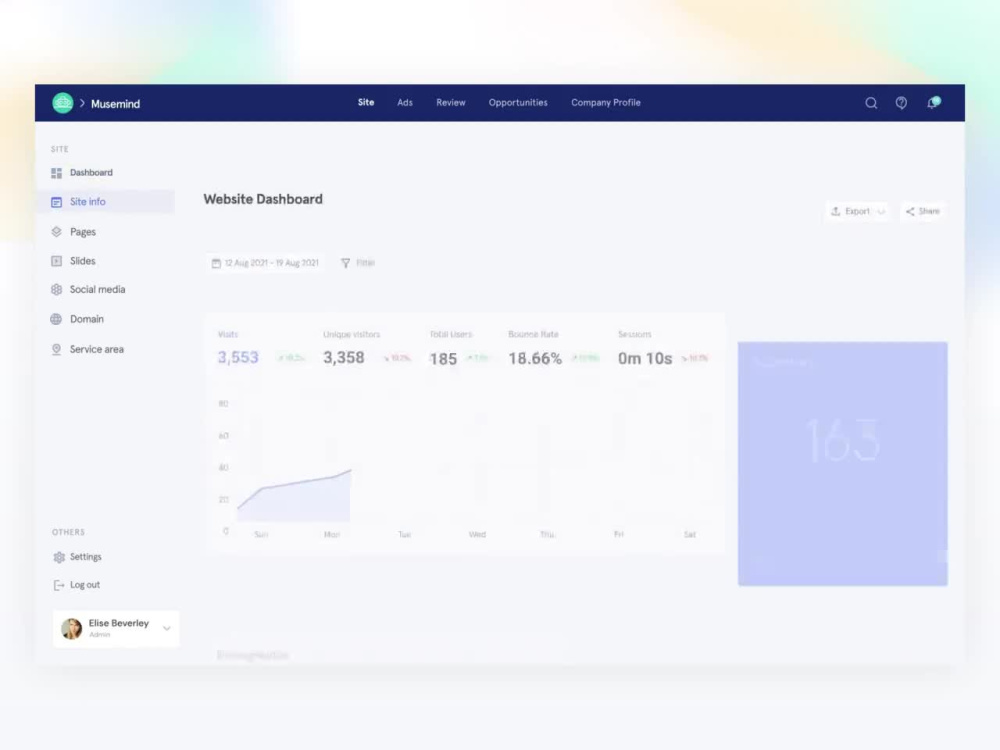Click the Log out arrow icon
This screenshot has width=1000, height=750.
pyautogui.click(x=59, y=585)
